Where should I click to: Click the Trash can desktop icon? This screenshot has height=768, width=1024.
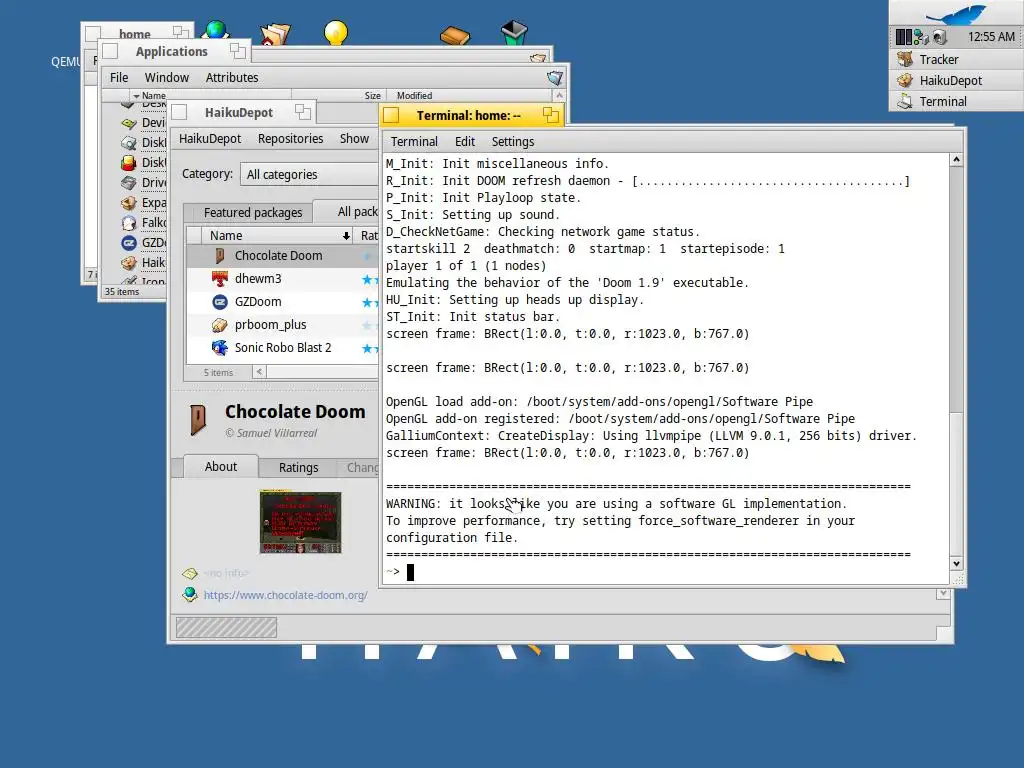514,32
